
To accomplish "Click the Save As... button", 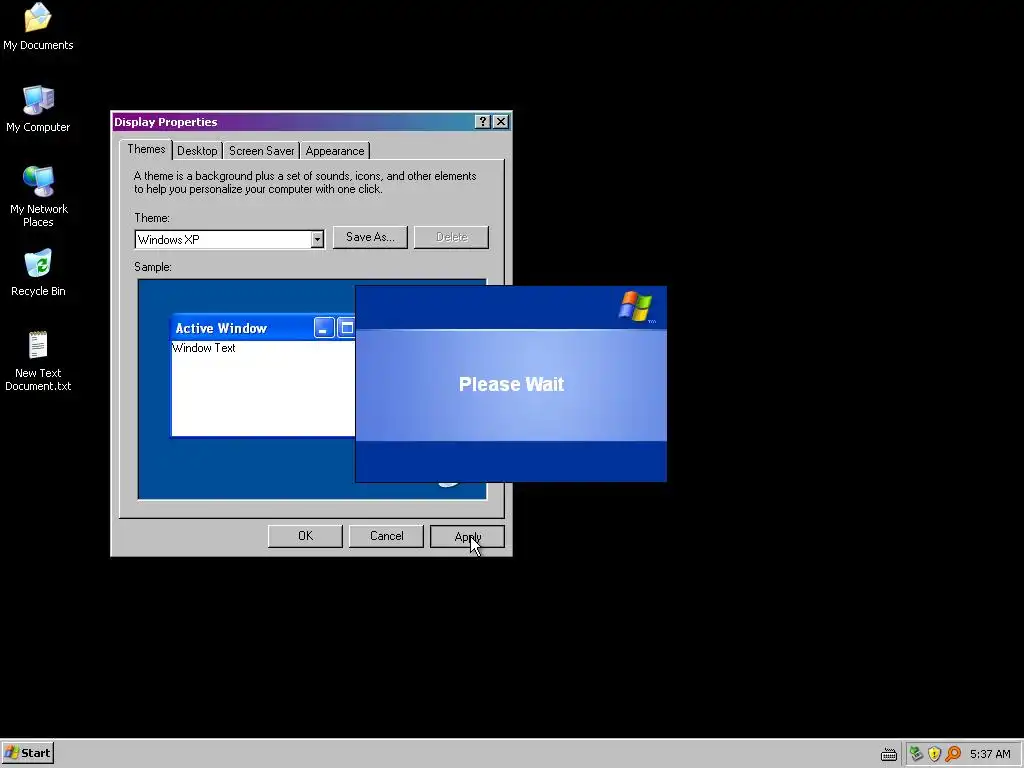I will coord(370,237).
